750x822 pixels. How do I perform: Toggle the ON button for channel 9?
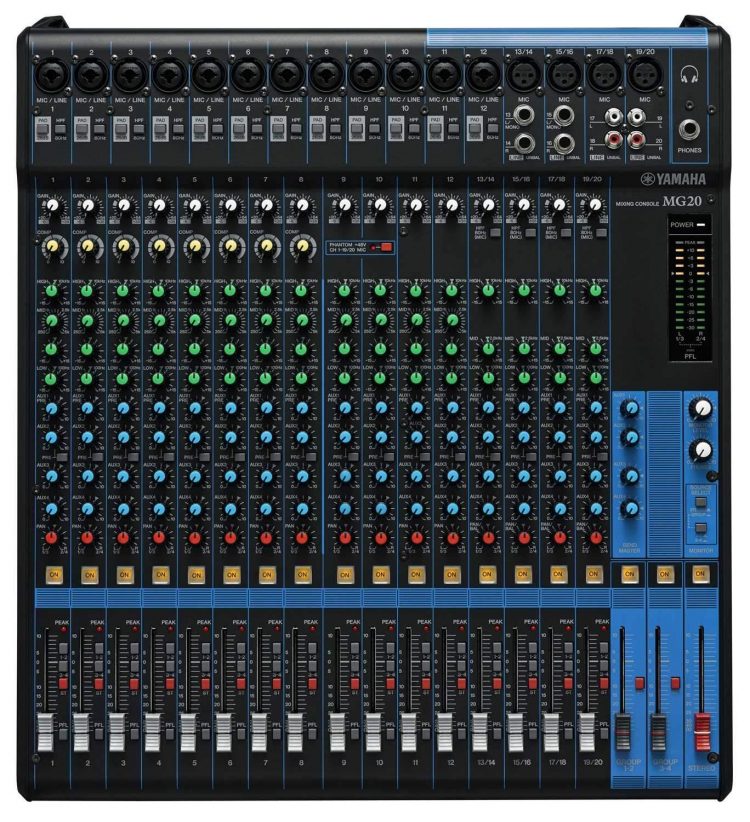tap(344, 575)
